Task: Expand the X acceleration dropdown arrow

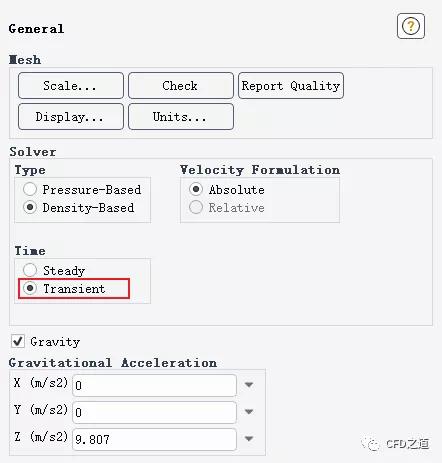Action: point(249,385)
